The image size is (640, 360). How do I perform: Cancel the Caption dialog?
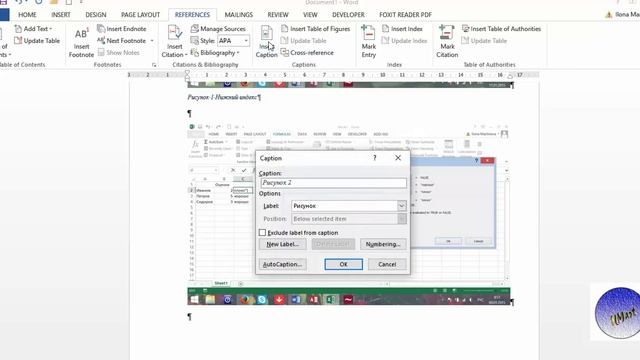point(387,264)
